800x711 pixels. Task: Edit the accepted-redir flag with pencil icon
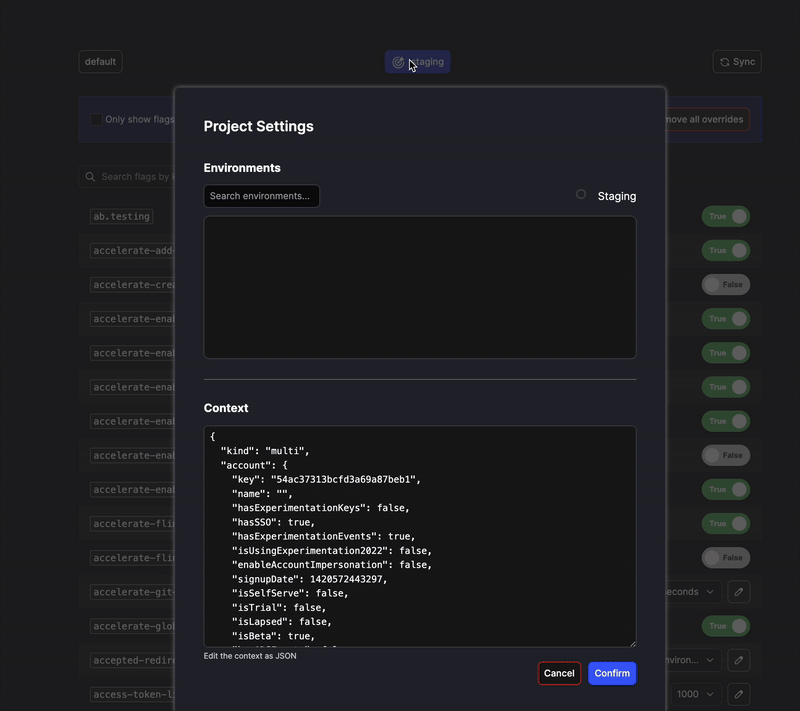tap(739, 660)
